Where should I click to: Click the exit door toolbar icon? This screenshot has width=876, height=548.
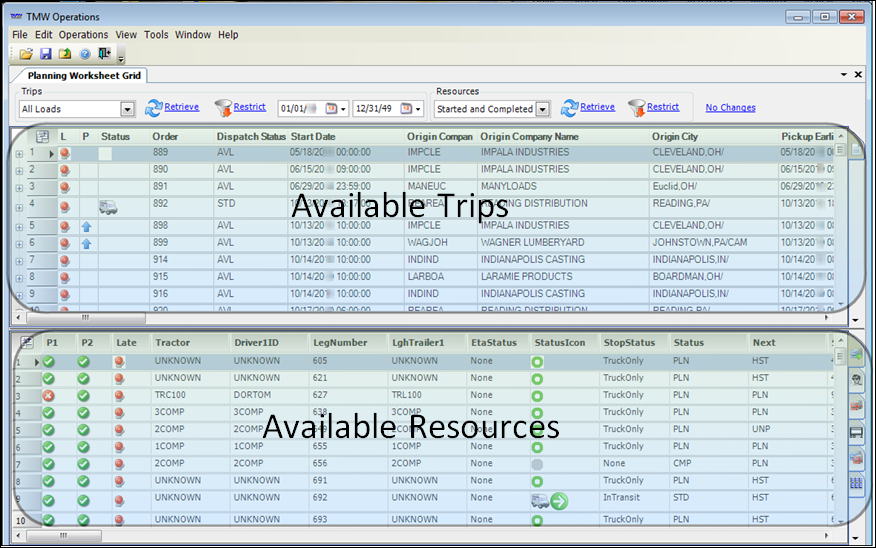[103, 53]
